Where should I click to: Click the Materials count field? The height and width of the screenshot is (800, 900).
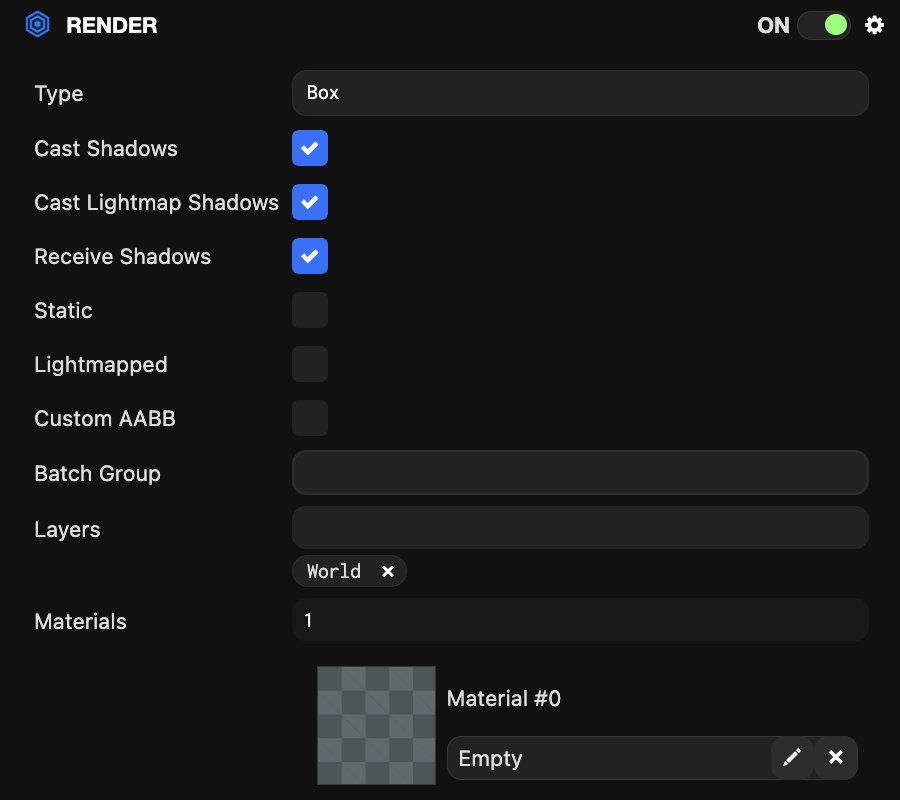click(x=580, y=620)
